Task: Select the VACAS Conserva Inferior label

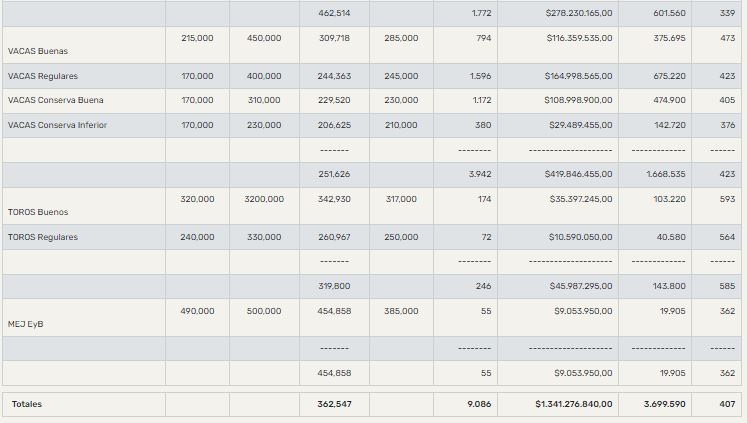Action: (57, 125)
